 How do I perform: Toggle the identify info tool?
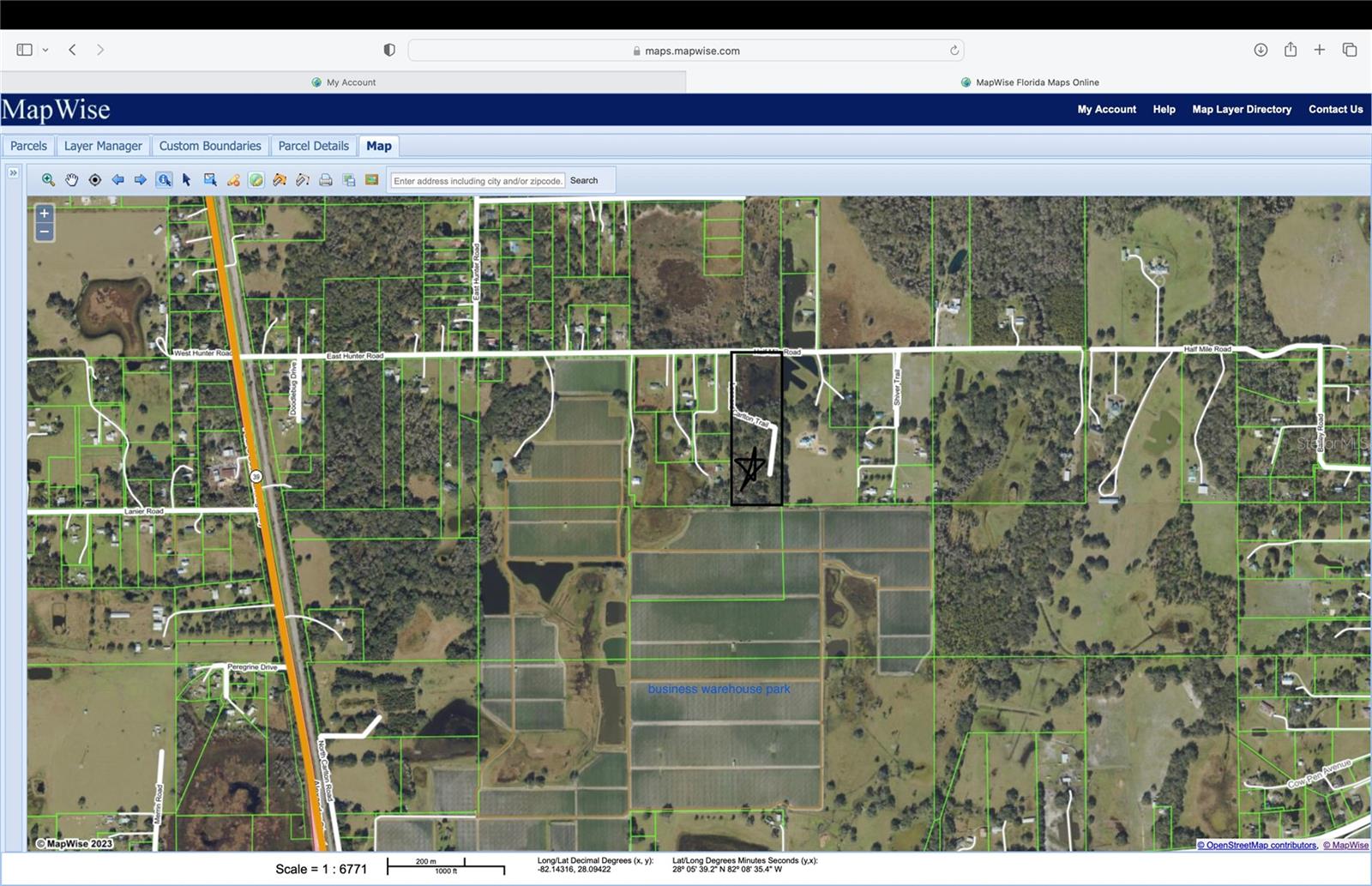click(x=164, y=180)
